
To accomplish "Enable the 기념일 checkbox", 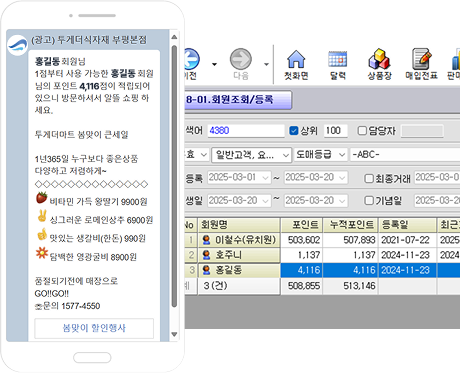I will click(x=369, y=200).
